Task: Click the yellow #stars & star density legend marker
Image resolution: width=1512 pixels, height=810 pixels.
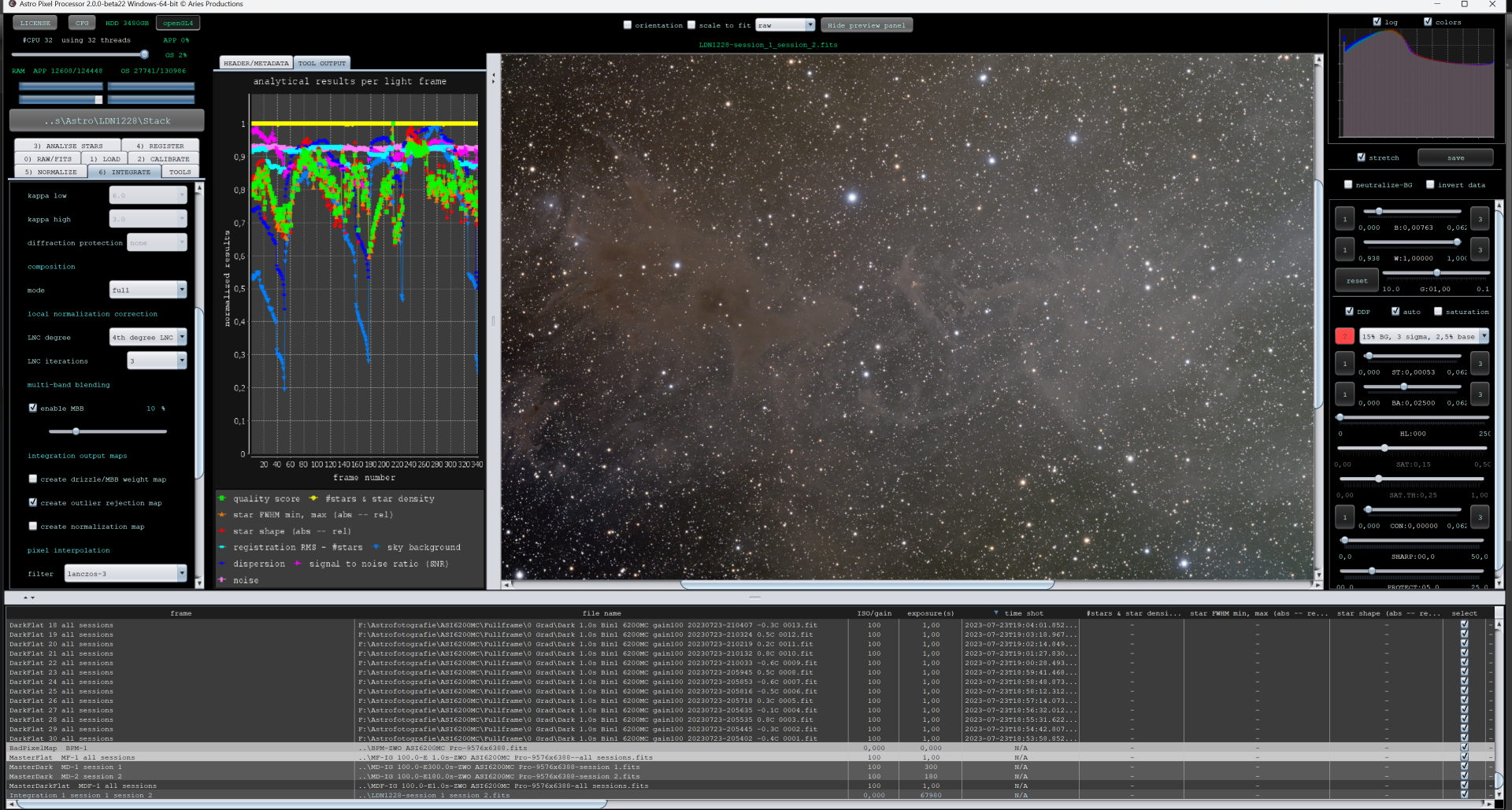Action: click(313, 498)
